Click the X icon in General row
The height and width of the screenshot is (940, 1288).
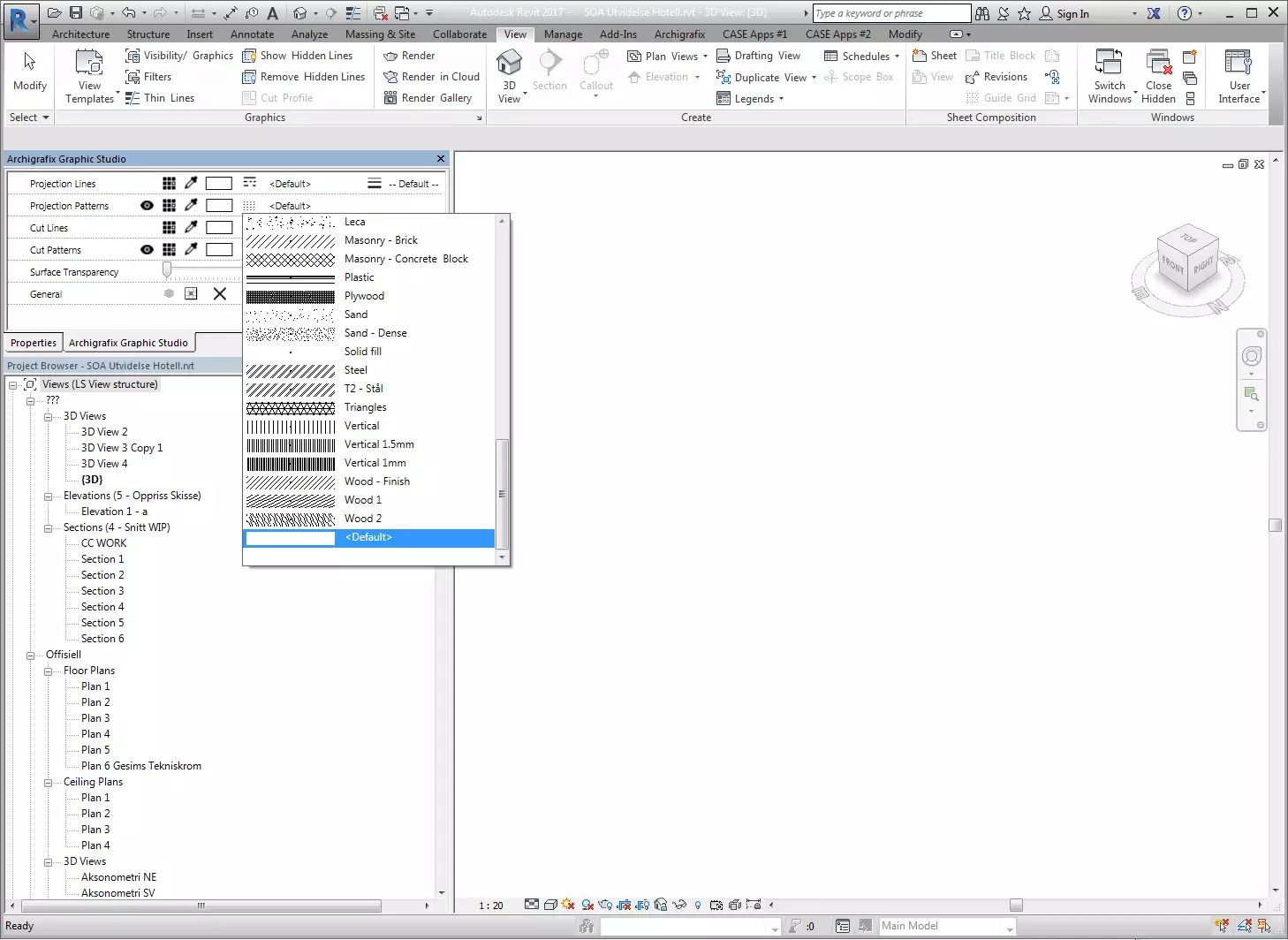click(220, 294)
